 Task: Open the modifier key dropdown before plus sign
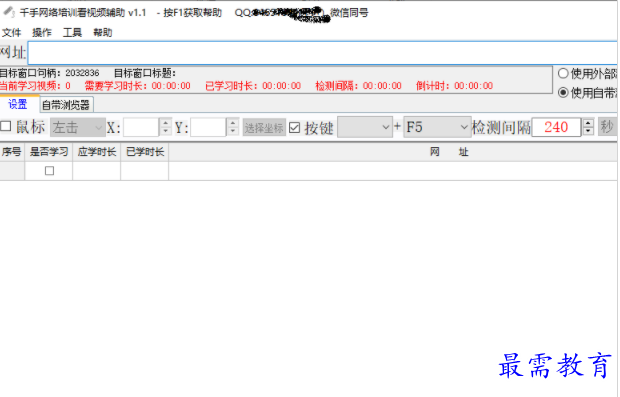point(365,127)
